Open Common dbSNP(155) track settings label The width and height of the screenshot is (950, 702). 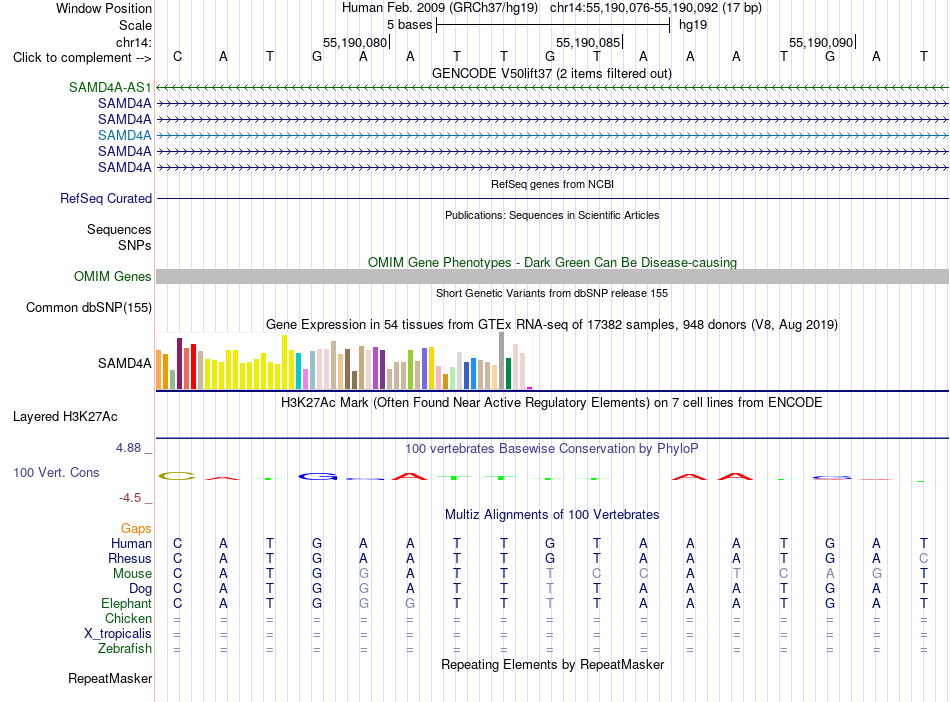89,307
